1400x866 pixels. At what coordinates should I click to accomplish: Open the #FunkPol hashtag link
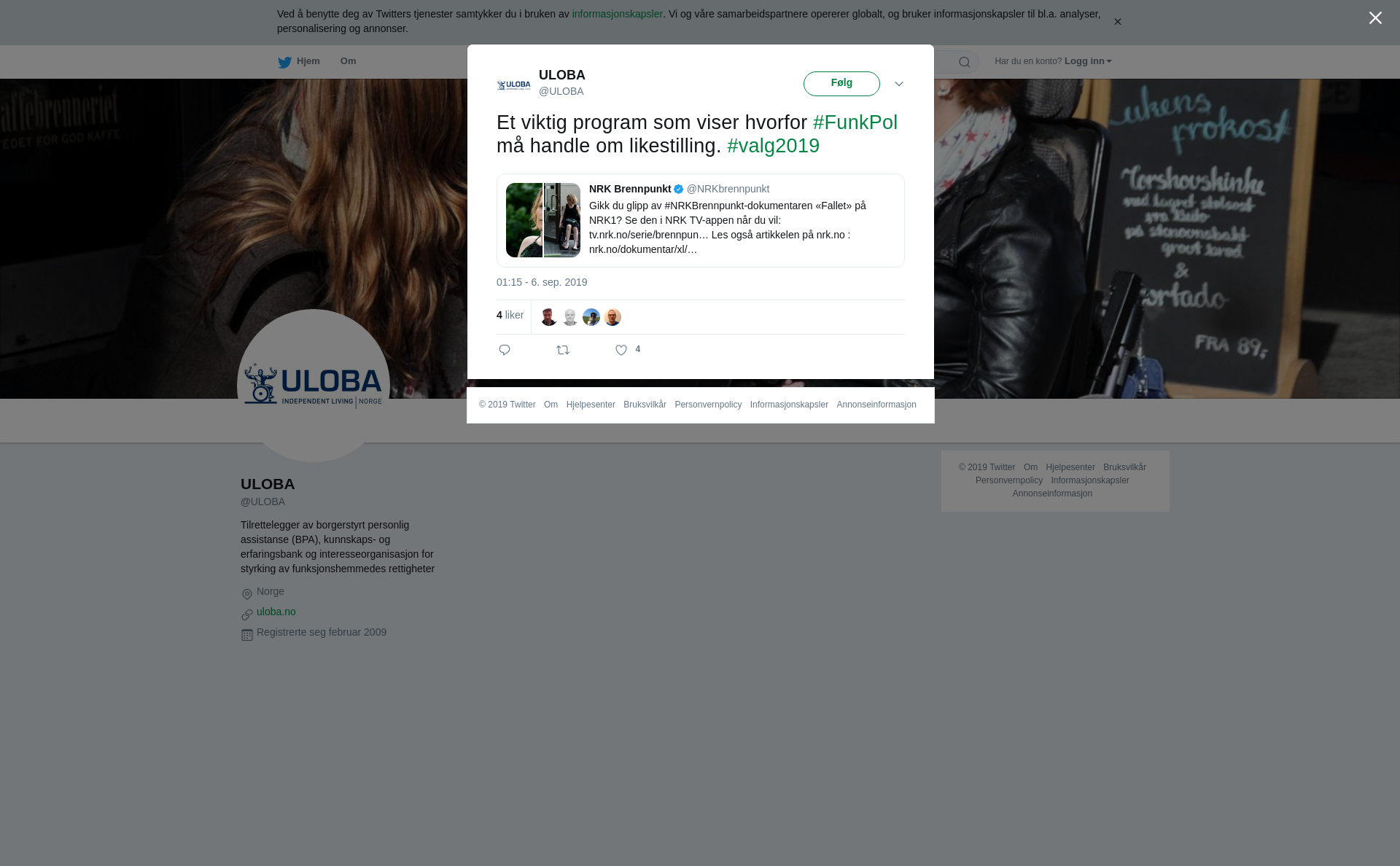tap(855, 122)
